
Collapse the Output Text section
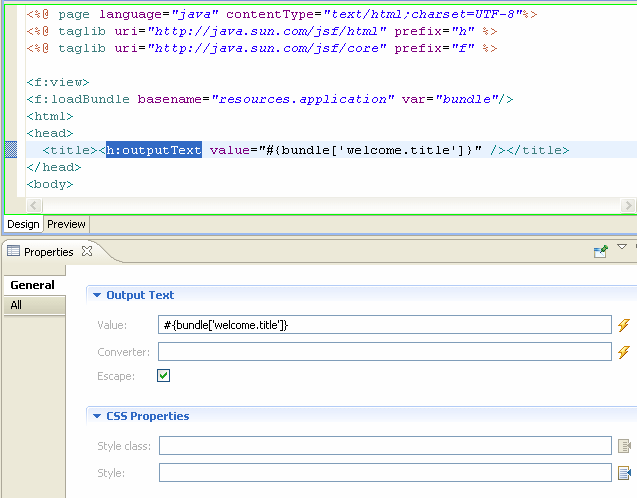[x=97, y=295]
